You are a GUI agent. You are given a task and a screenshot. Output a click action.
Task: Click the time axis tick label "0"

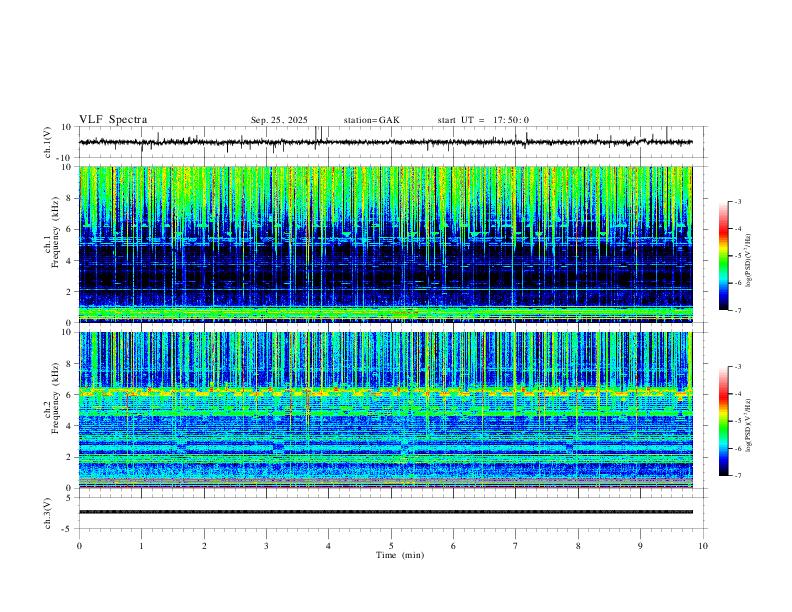coord(79,546)
